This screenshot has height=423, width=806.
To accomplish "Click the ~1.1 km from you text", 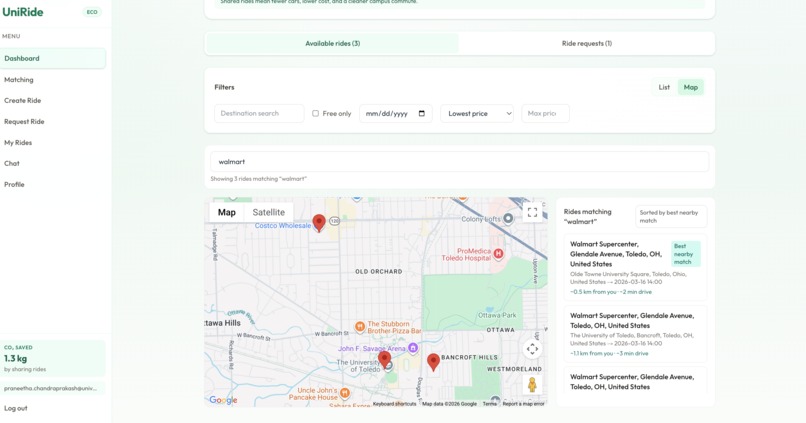I will coord(592,354).
